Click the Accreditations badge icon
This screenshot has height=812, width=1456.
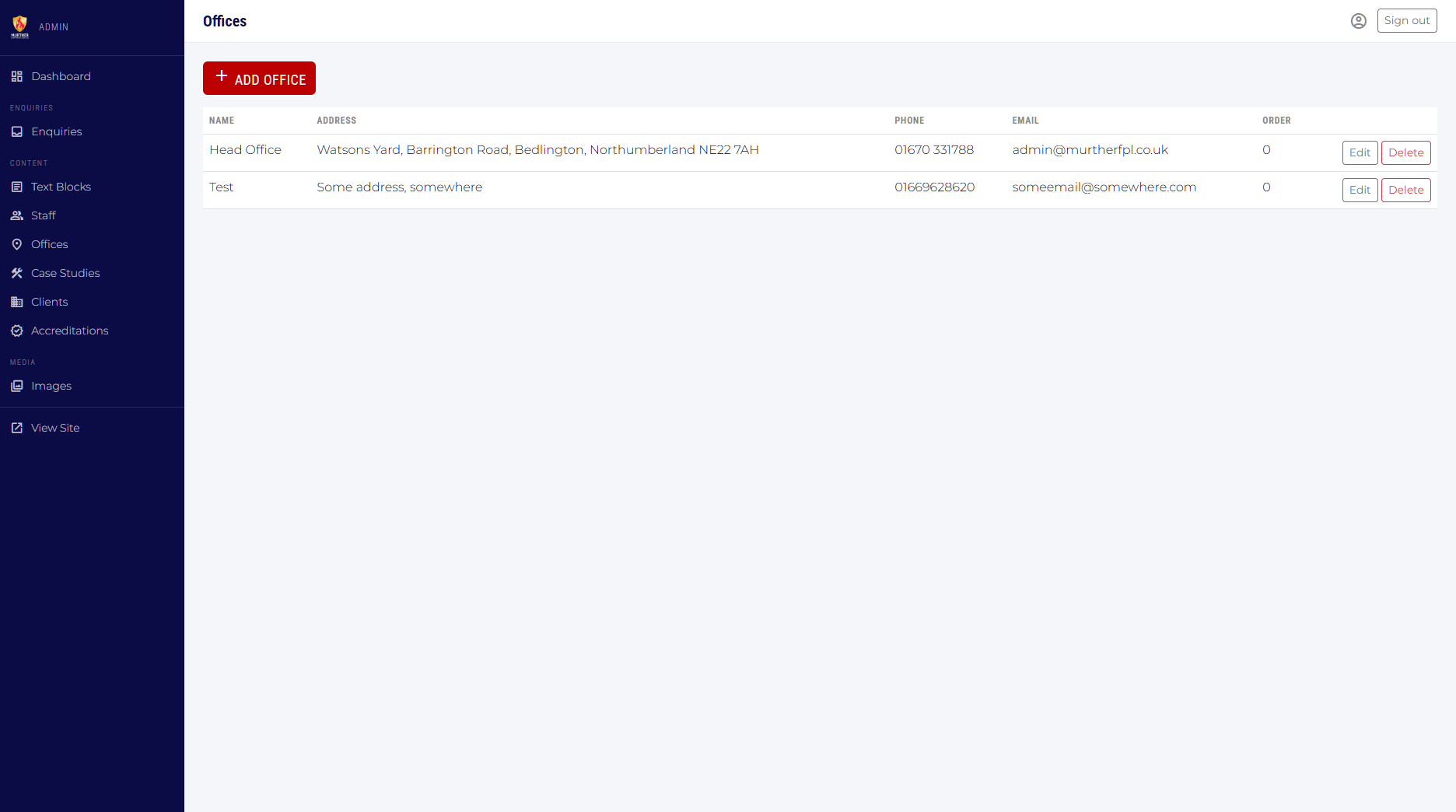[17, 331]
